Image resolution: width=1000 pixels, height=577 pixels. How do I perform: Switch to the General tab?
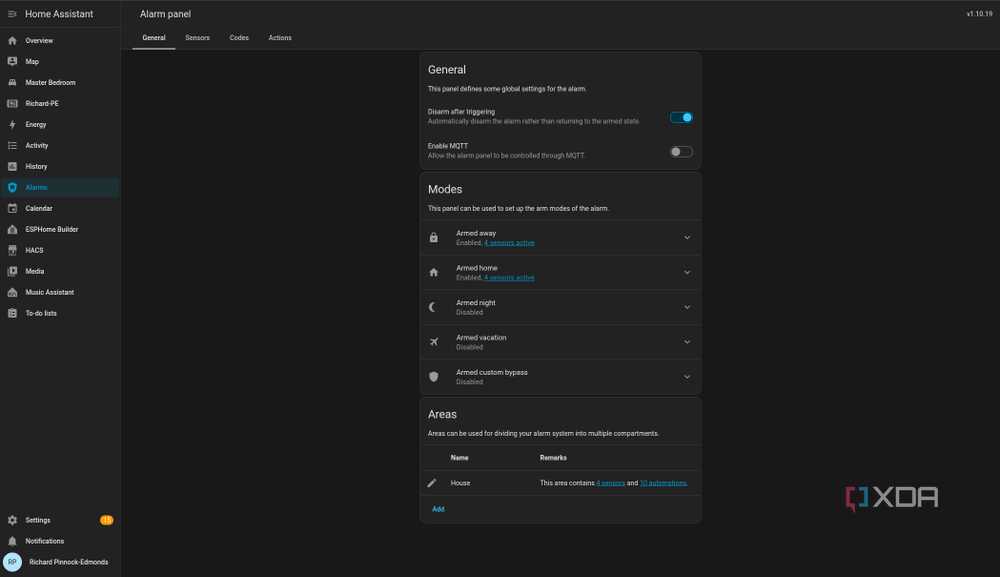click(154, 38)
